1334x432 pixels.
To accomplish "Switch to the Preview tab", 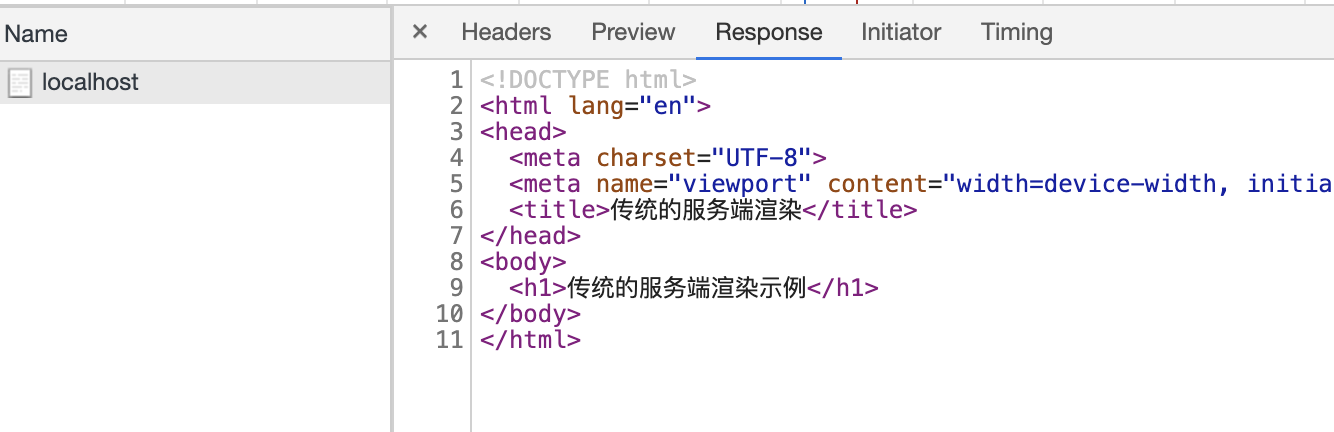I will click(633, 32).
